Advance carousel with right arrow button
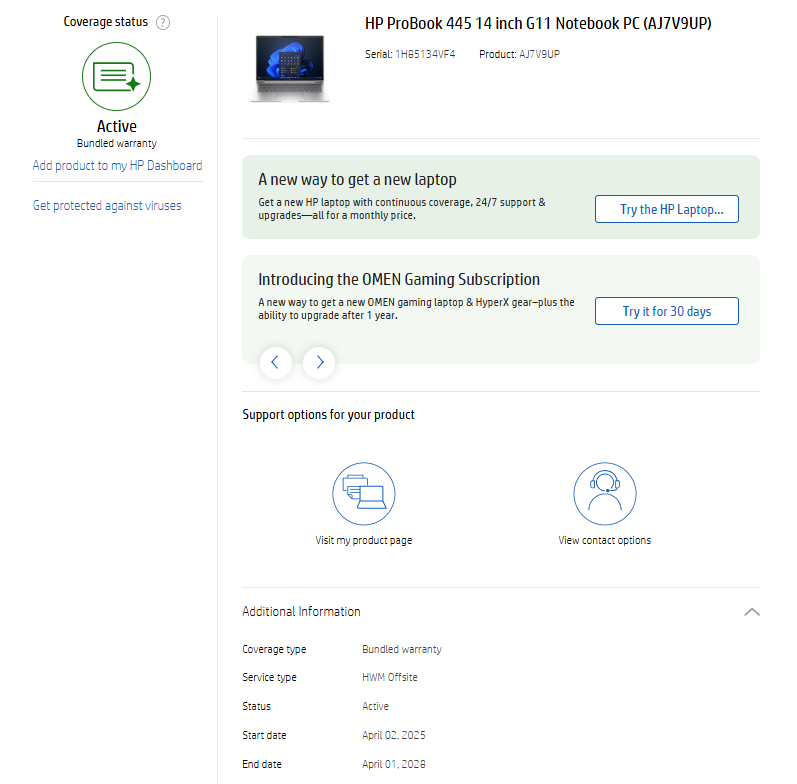This screenshot has height=784, width=797. (x=319, y=363)
